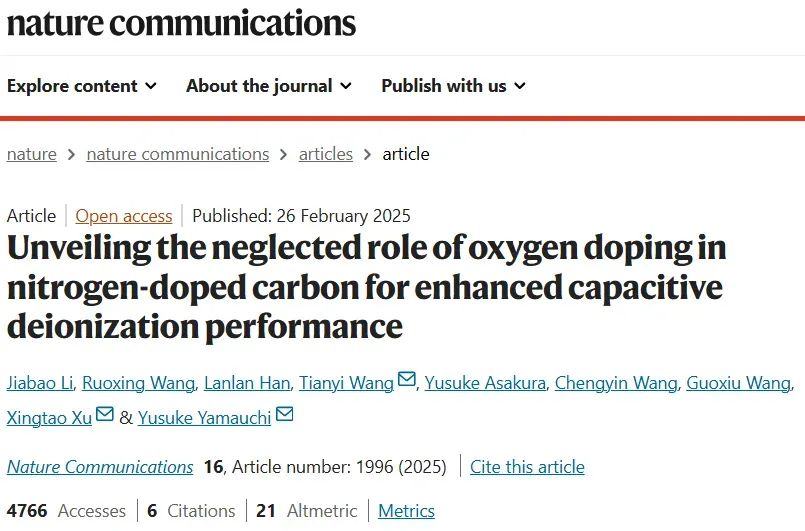
Task: Click Cite this article
Action: 527,467
